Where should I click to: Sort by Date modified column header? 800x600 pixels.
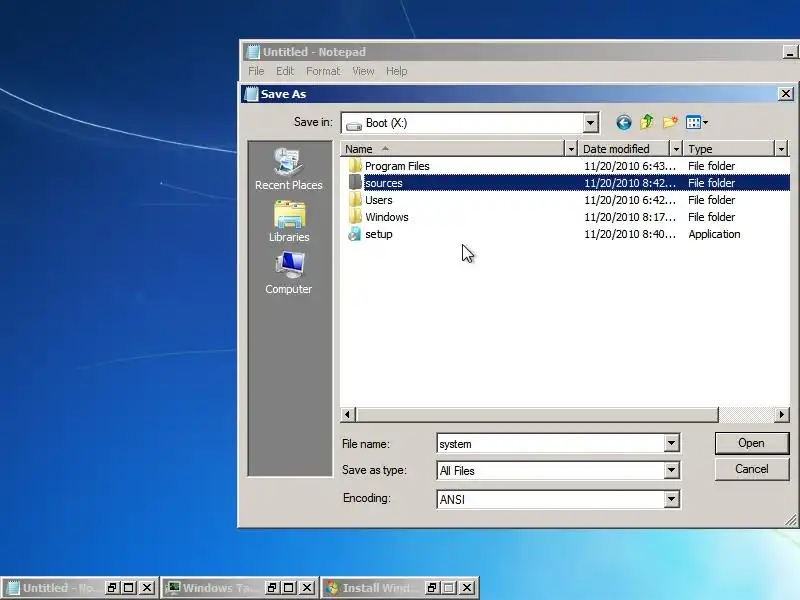[624, 149]
